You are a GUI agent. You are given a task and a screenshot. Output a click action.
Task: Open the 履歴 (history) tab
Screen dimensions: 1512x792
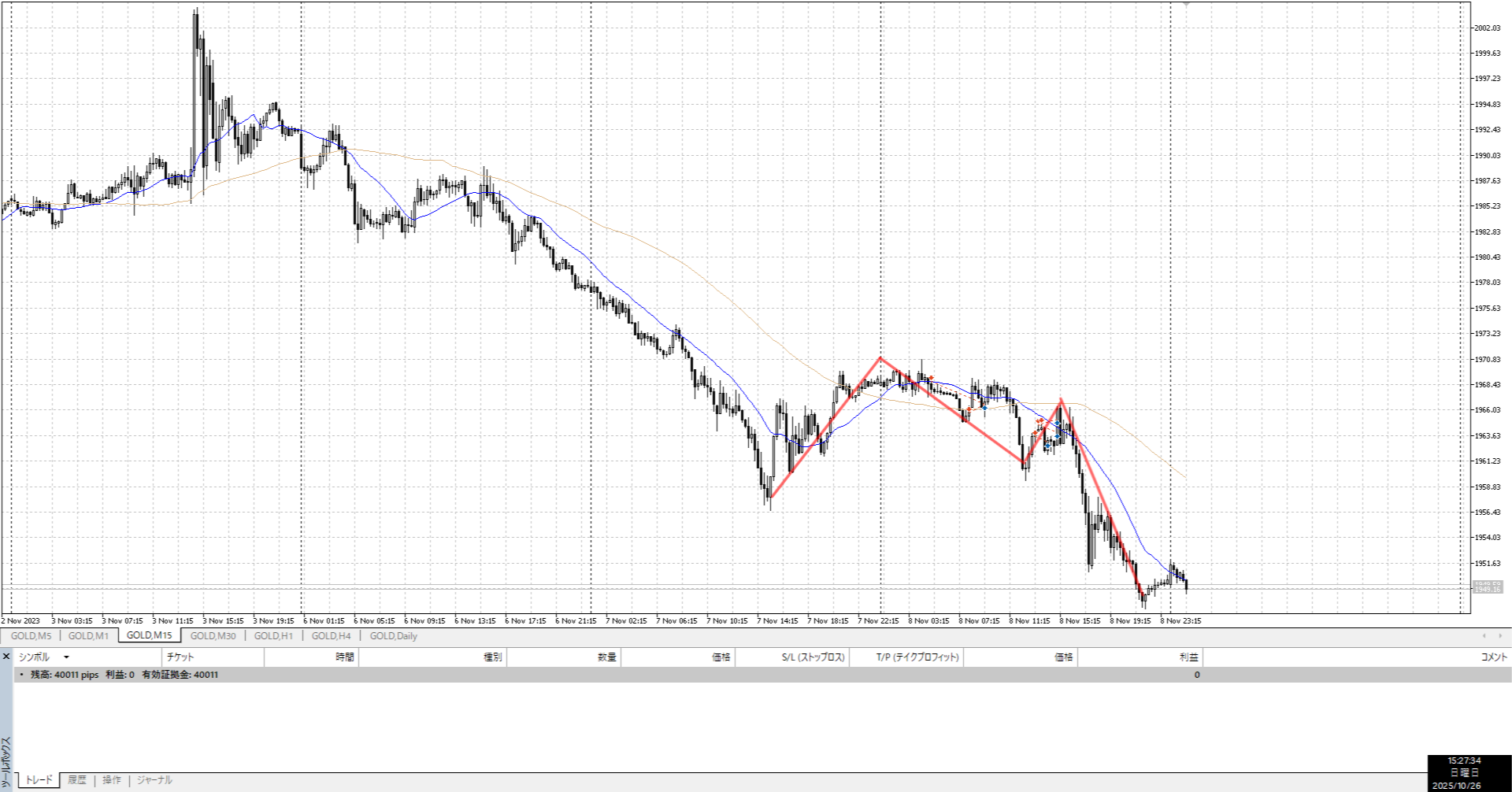click(77, 780)
